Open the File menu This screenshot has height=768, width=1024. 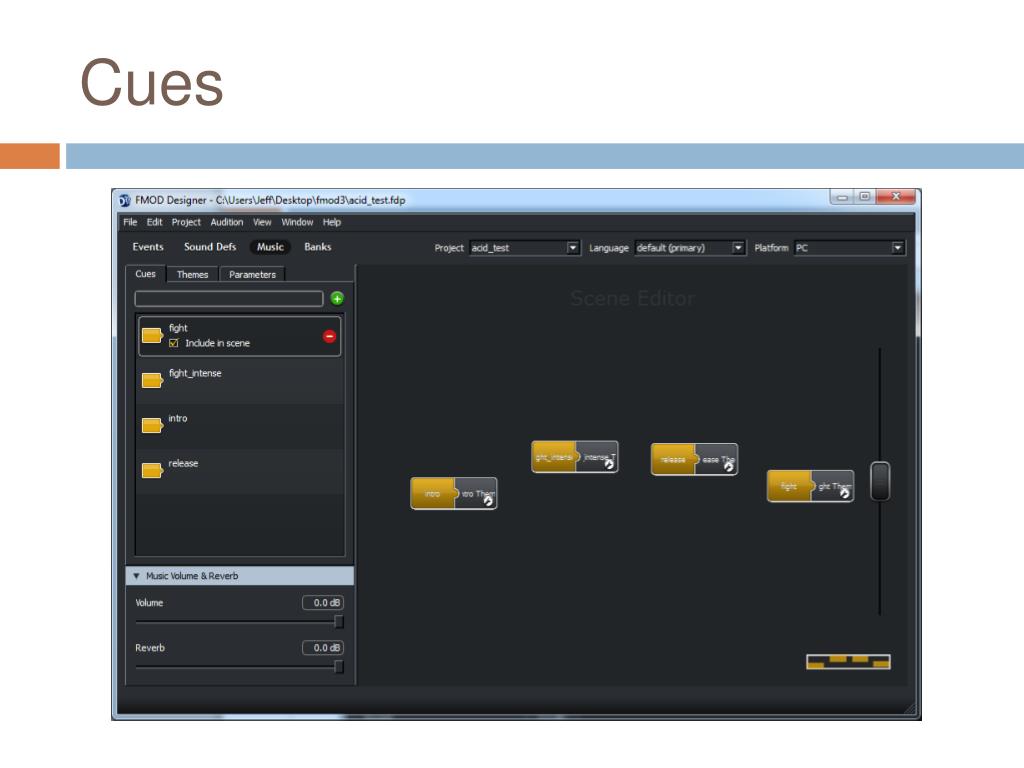[130, 222]
